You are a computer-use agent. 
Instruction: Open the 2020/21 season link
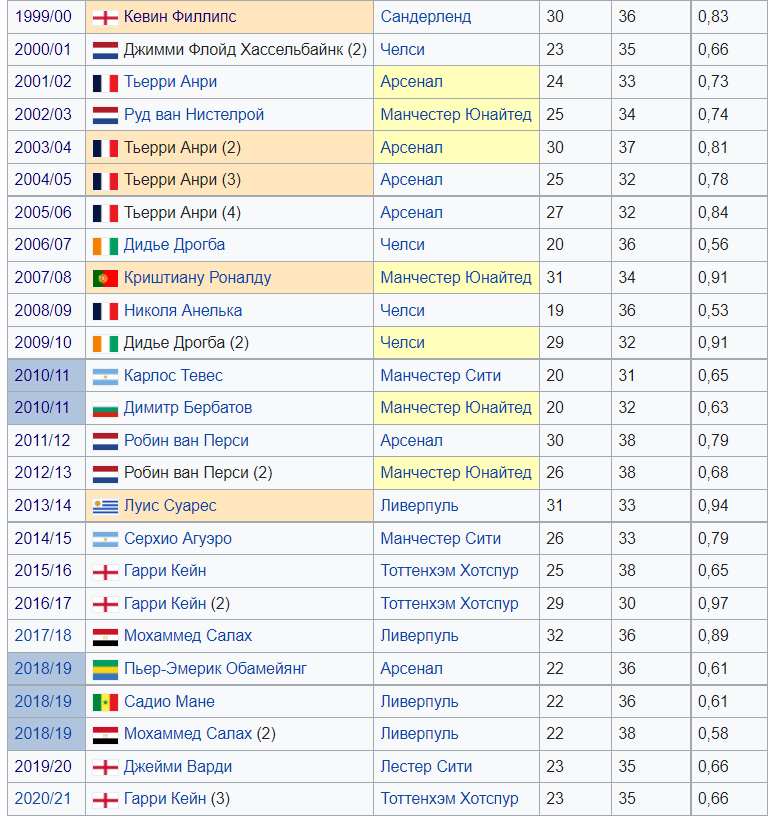(x=43, y=799)
